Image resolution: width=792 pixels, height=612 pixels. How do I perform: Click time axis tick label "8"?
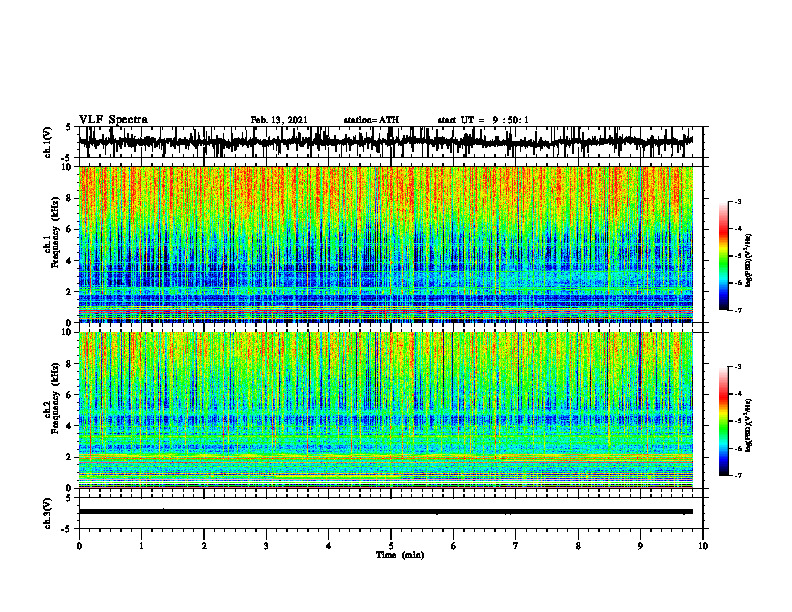pyautogui.click(x=578, y=546)
